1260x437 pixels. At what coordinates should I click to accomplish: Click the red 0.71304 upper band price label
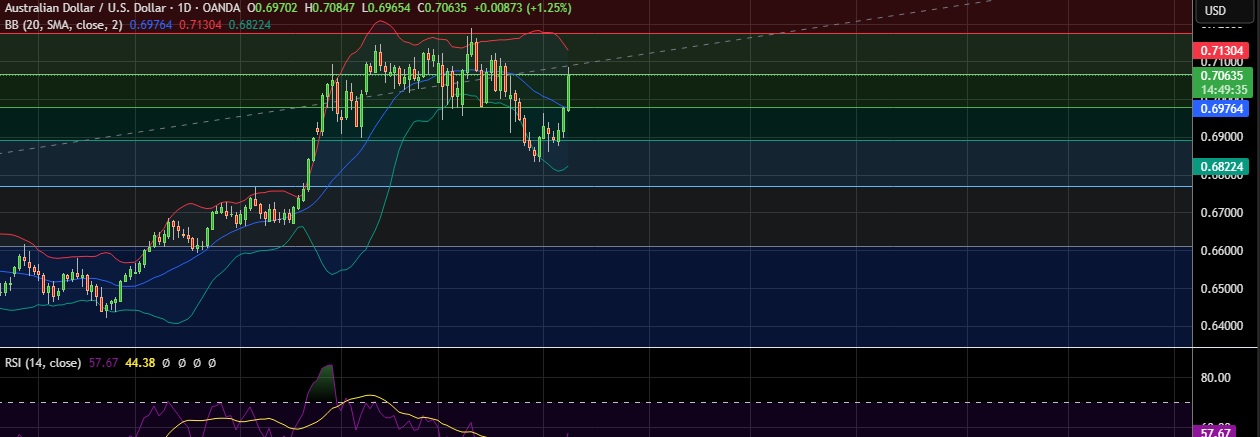click(1219, 50)
